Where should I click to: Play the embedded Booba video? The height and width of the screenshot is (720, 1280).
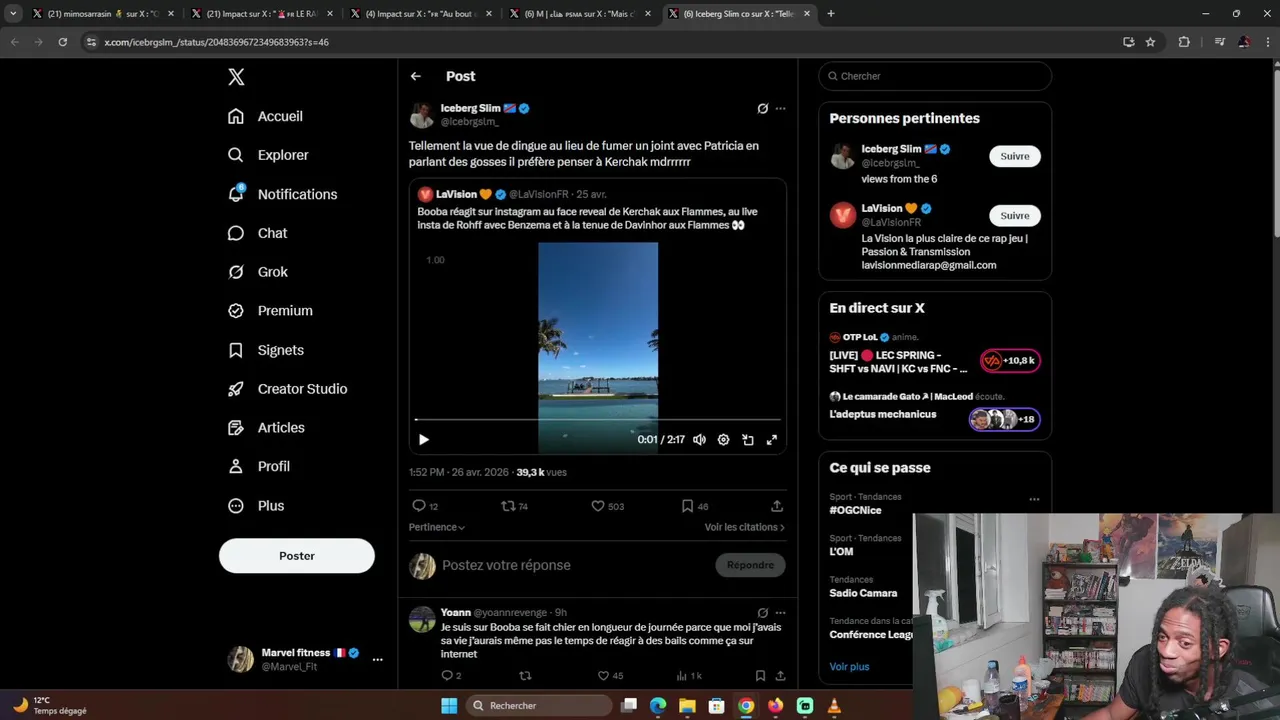click(x=424, y=440)
